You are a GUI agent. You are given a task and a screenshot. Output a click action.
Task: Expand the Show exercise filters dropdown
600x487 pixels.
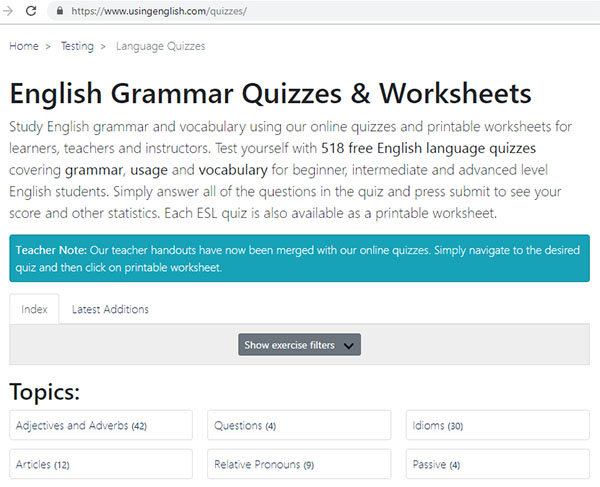(299, 345)
